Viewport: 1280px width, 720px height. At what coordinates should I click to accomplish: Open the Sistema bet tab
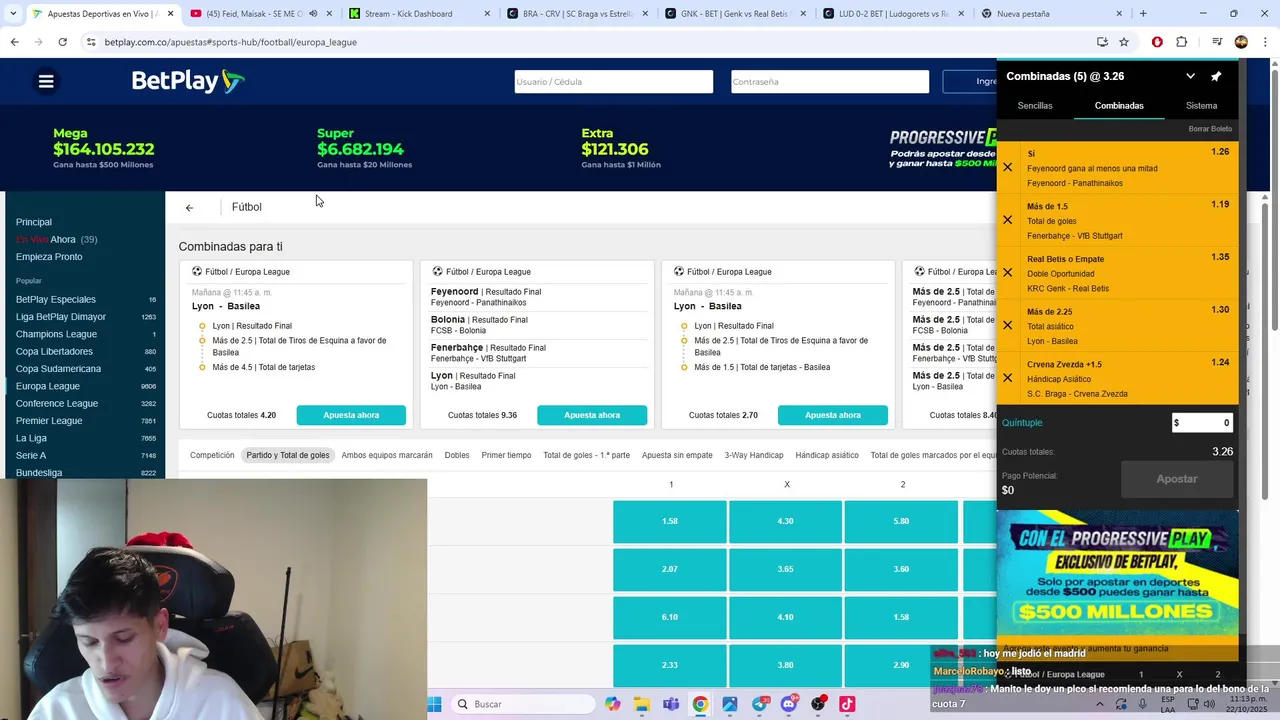[1201, 105]
